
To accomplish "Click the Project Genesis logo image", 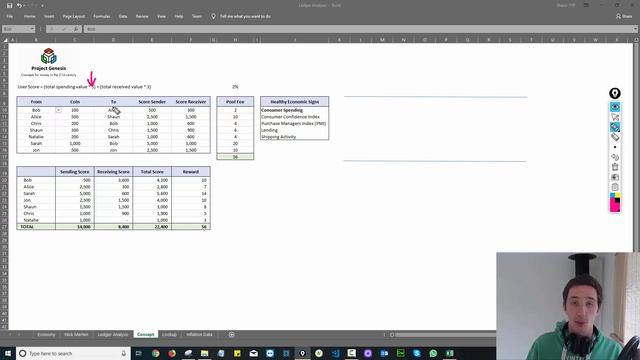I will click(49, 56).
